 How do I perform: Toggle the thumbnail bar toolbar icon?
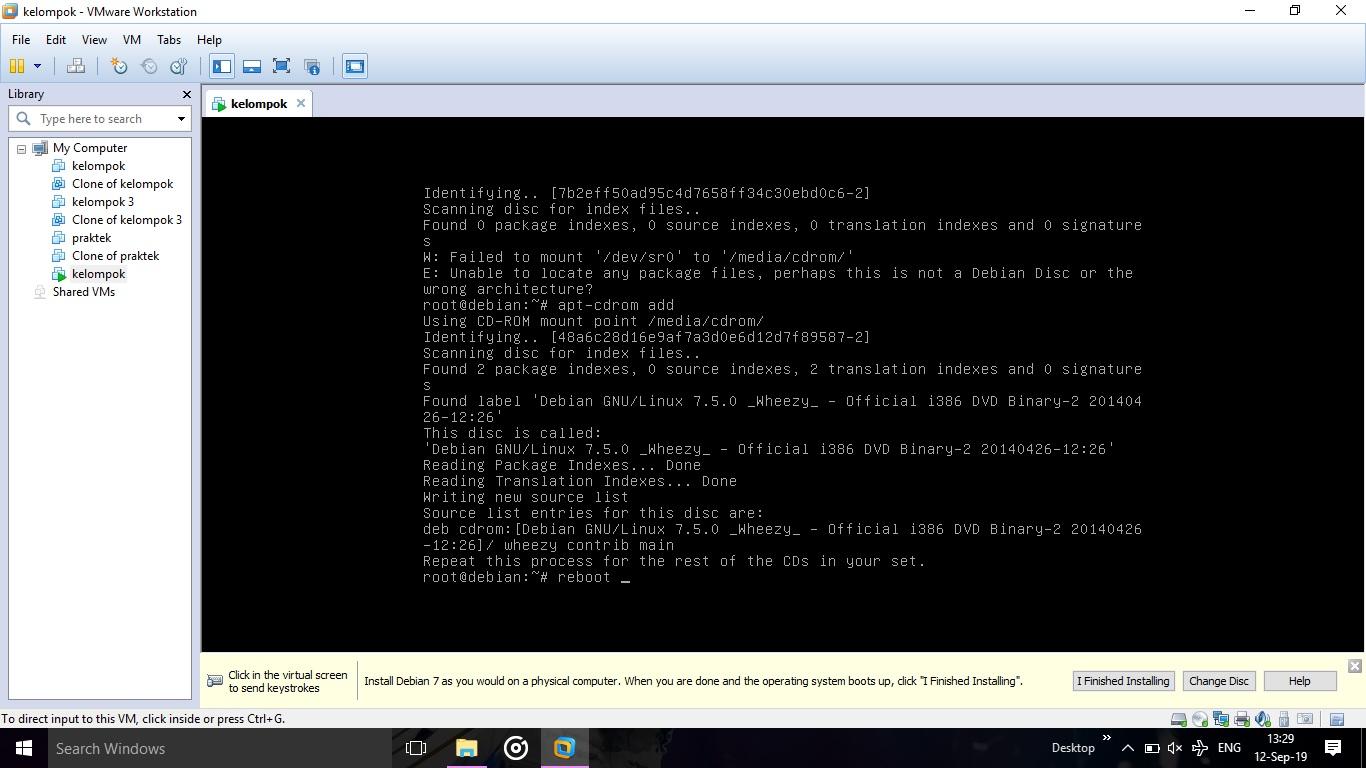tap(252, 66)
